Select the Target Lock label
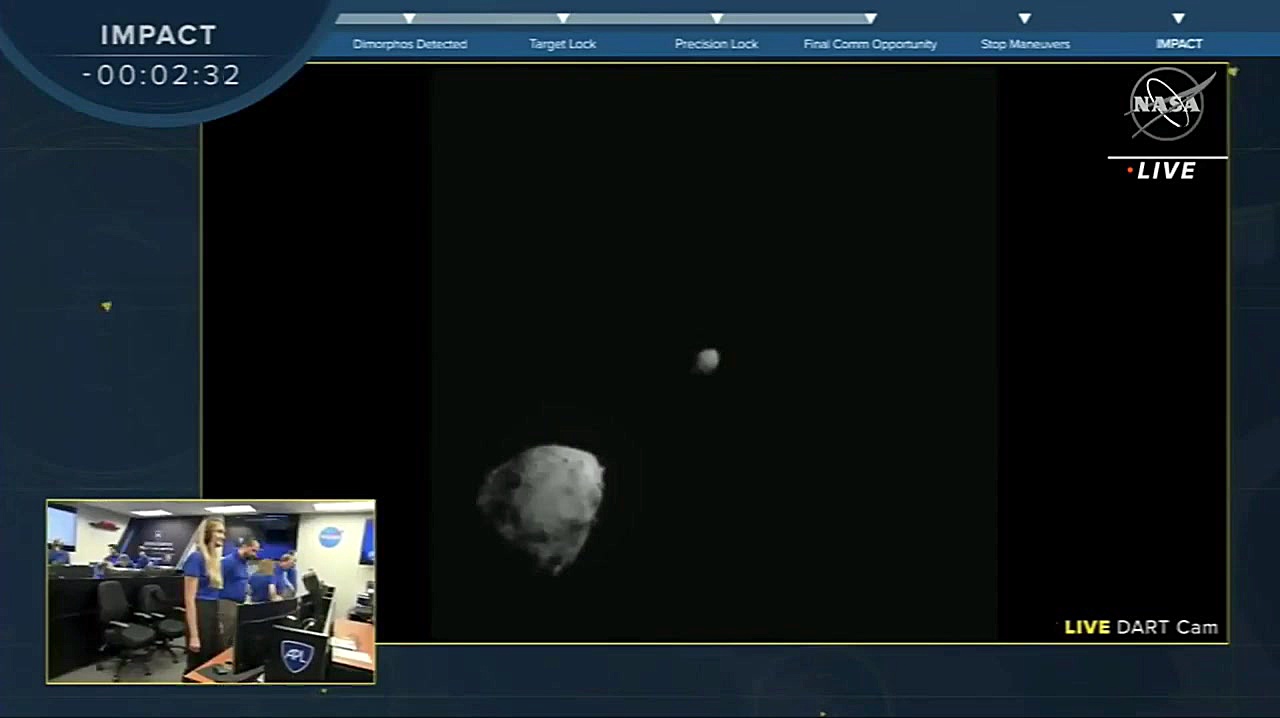Screen dimensions: 1280x718 pos(563,44)
